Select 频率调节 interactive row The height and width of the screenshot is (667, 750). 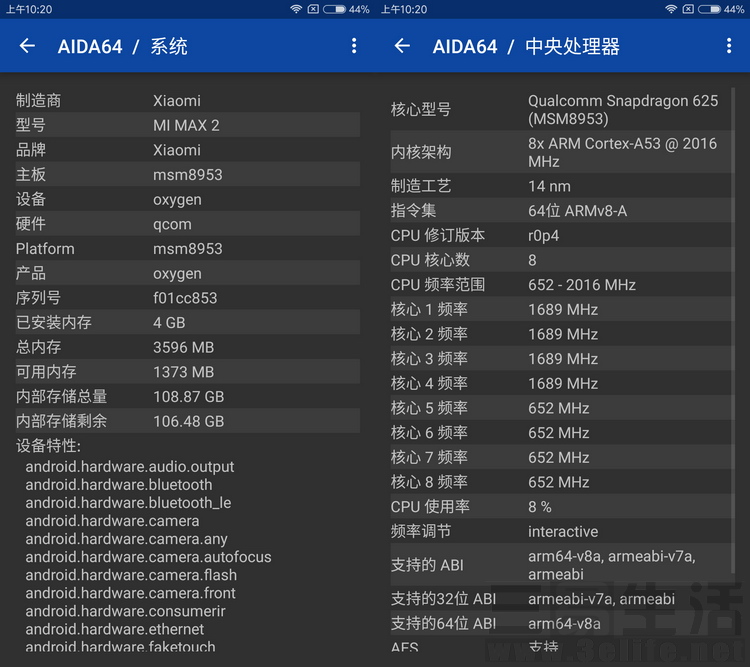point(561,531)
